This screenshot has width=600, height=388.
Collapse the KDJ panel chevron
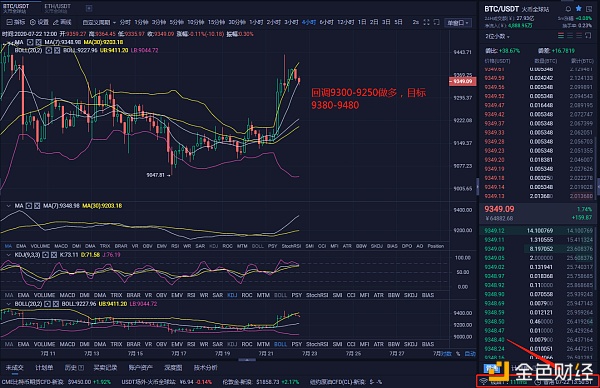click(x=8, y=255)
